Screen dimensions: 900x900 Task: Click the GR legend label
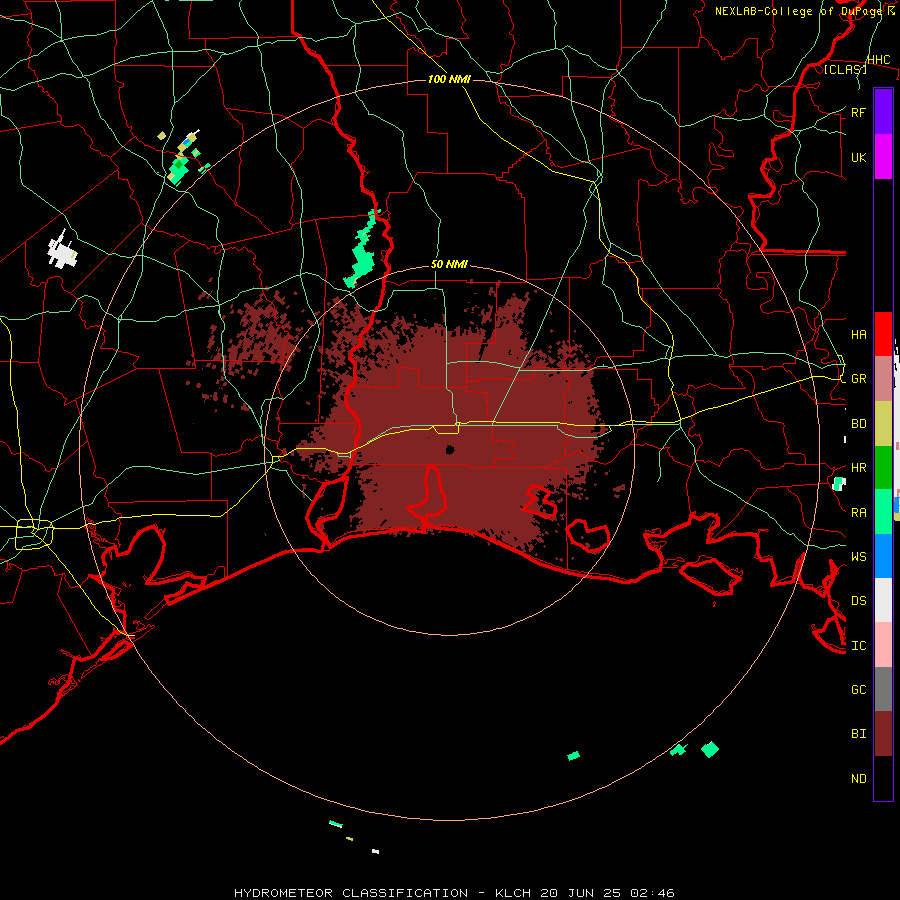858,379
